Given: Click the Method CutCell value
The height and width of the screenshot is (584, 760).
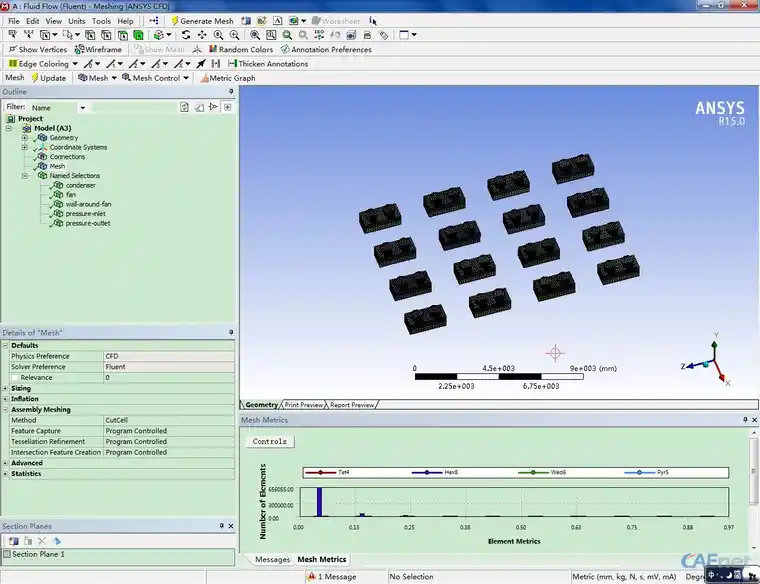Looking at the screenshot, I should [169, 420].
